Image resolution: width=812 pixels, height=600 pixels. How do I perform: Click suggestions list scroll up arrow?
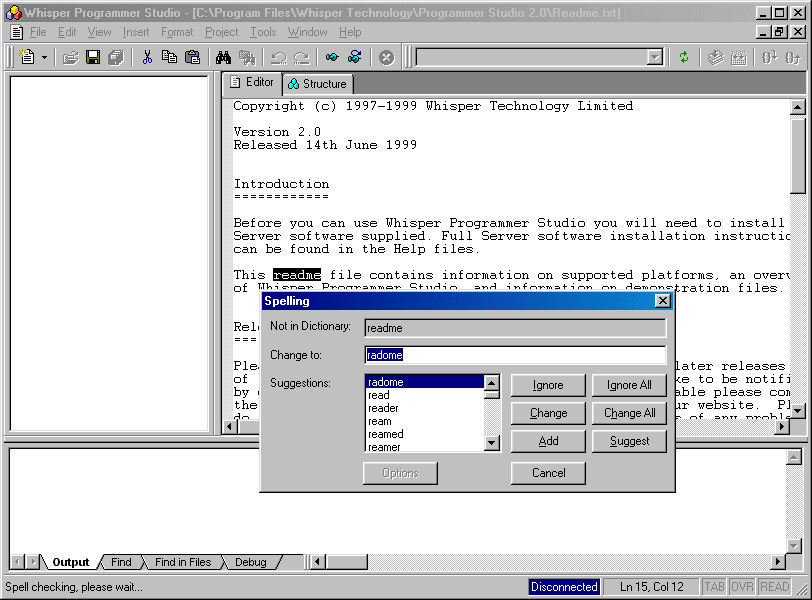click(x=491, y=383)
